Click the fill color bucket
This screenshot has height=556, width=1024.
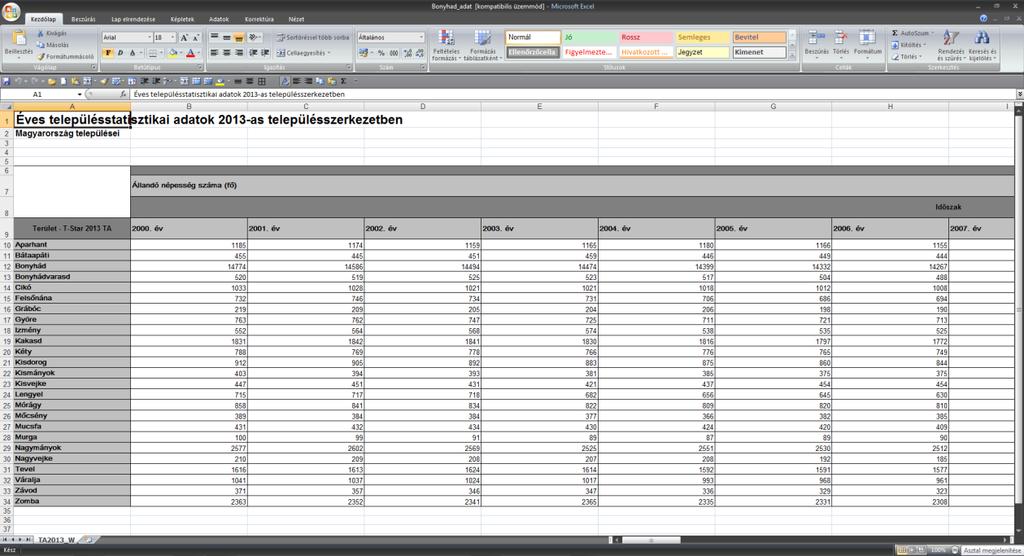pos(172,53)
